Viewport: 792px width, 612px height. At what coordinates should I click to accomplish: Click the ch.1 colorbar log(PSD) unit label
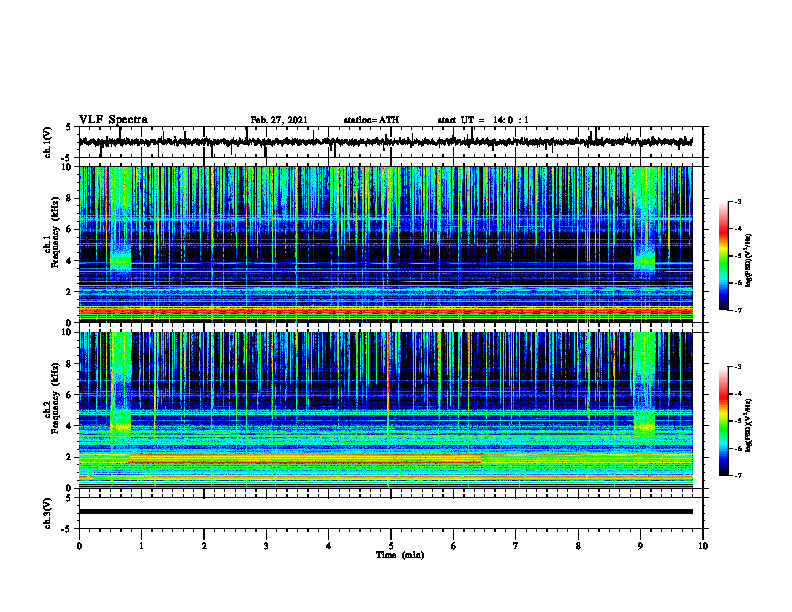749,259
